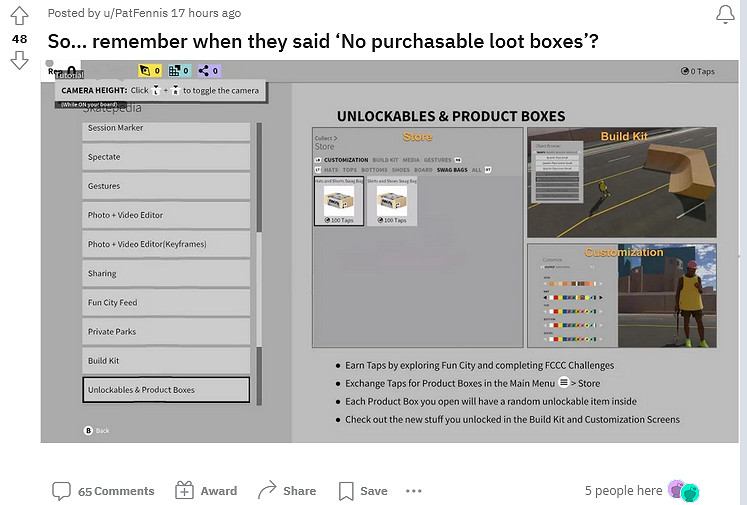Click the notification bell icon
Viewport: 747px width, 505px height.
(x=725, y=14)
